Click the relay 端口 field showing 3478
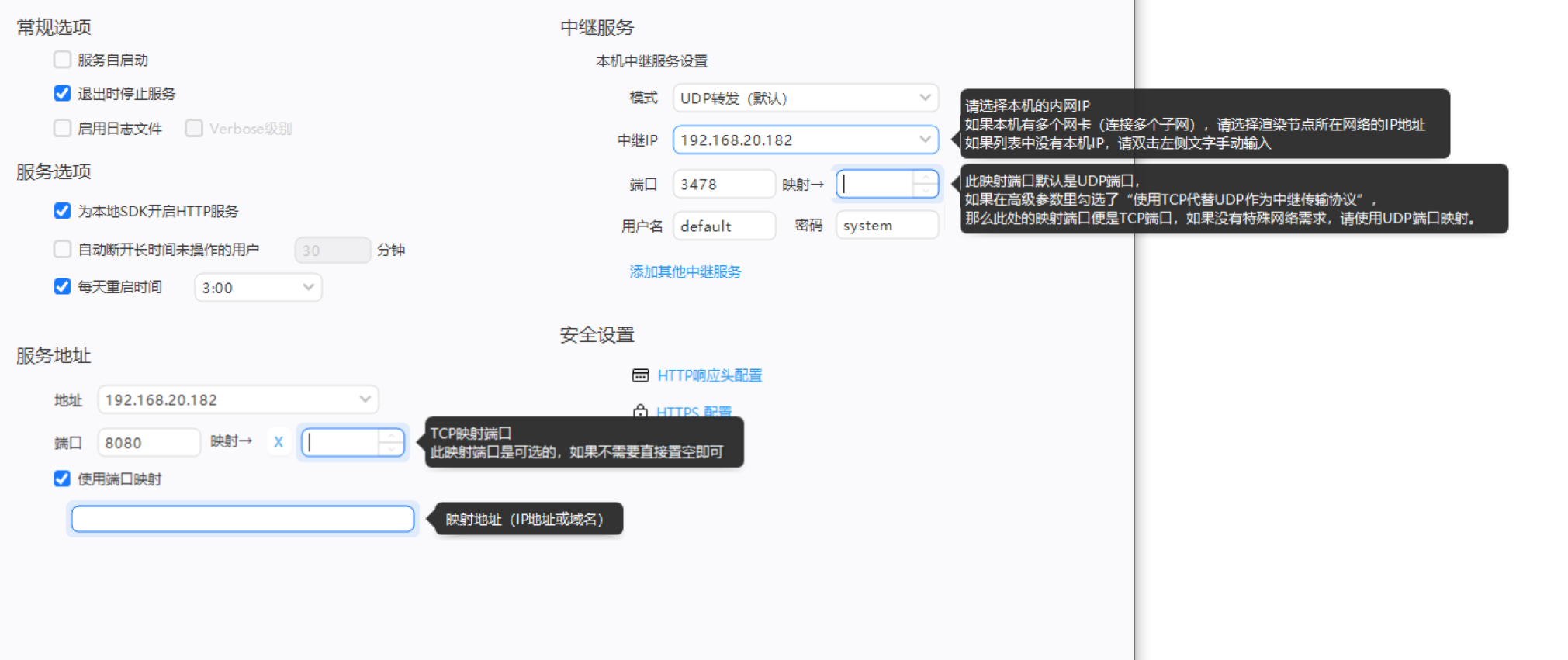 [723, 185]
